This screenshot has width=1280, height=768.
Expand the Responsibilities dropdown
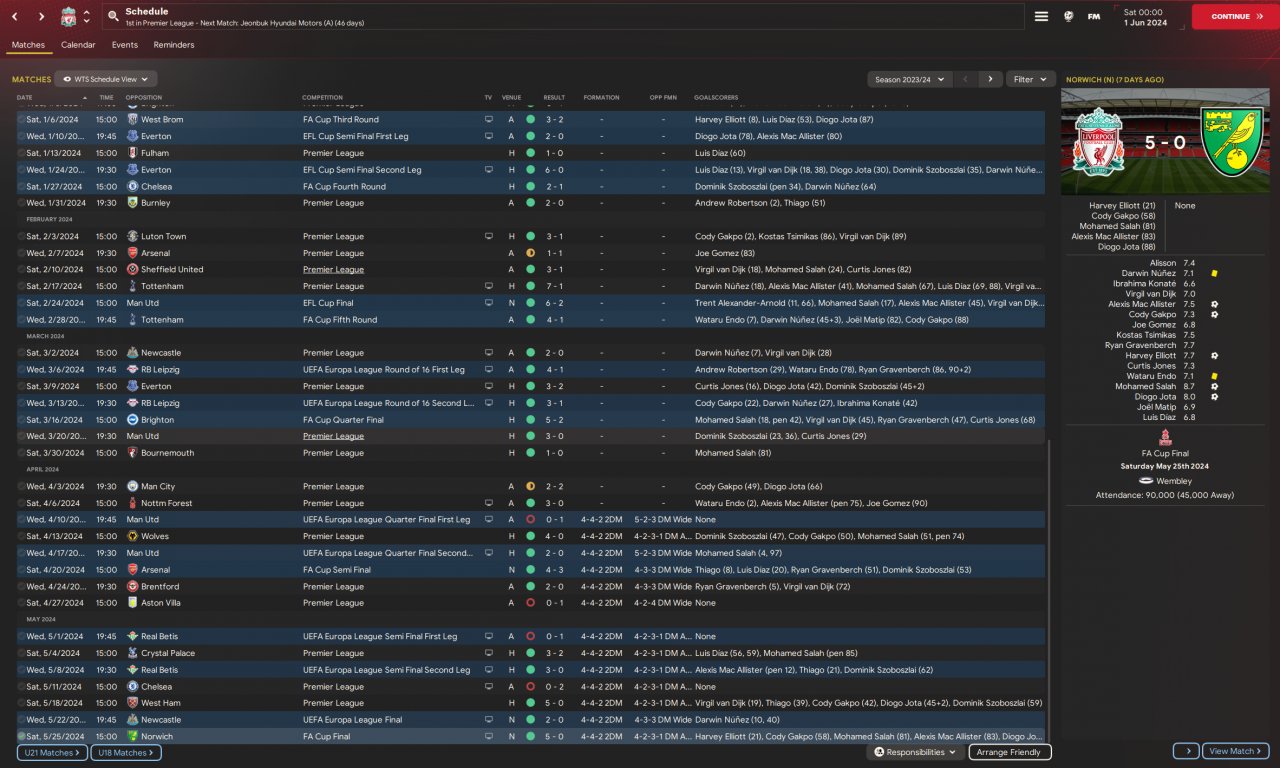click(x=915, y=752)
